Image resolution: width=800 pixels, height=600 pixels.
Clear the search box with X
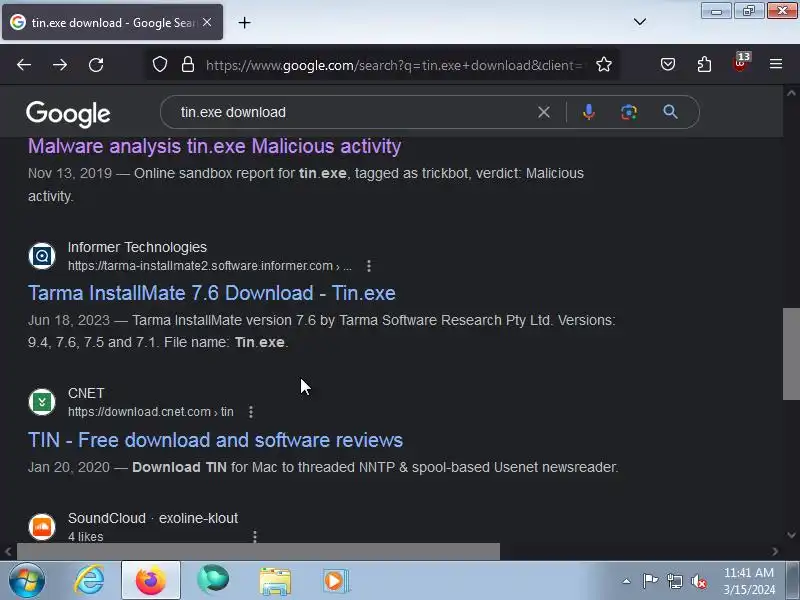pyautogui.click(x=544, y=112)
